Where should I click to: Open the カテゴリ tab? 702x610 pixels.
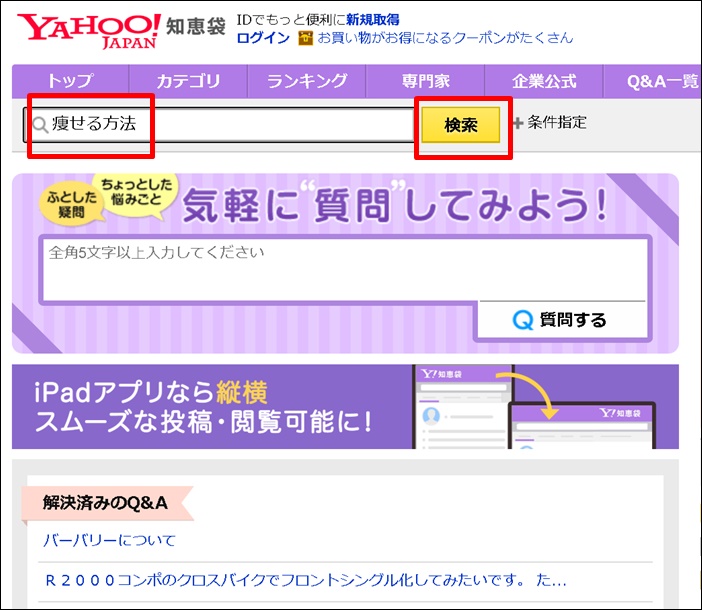[188, 82]
